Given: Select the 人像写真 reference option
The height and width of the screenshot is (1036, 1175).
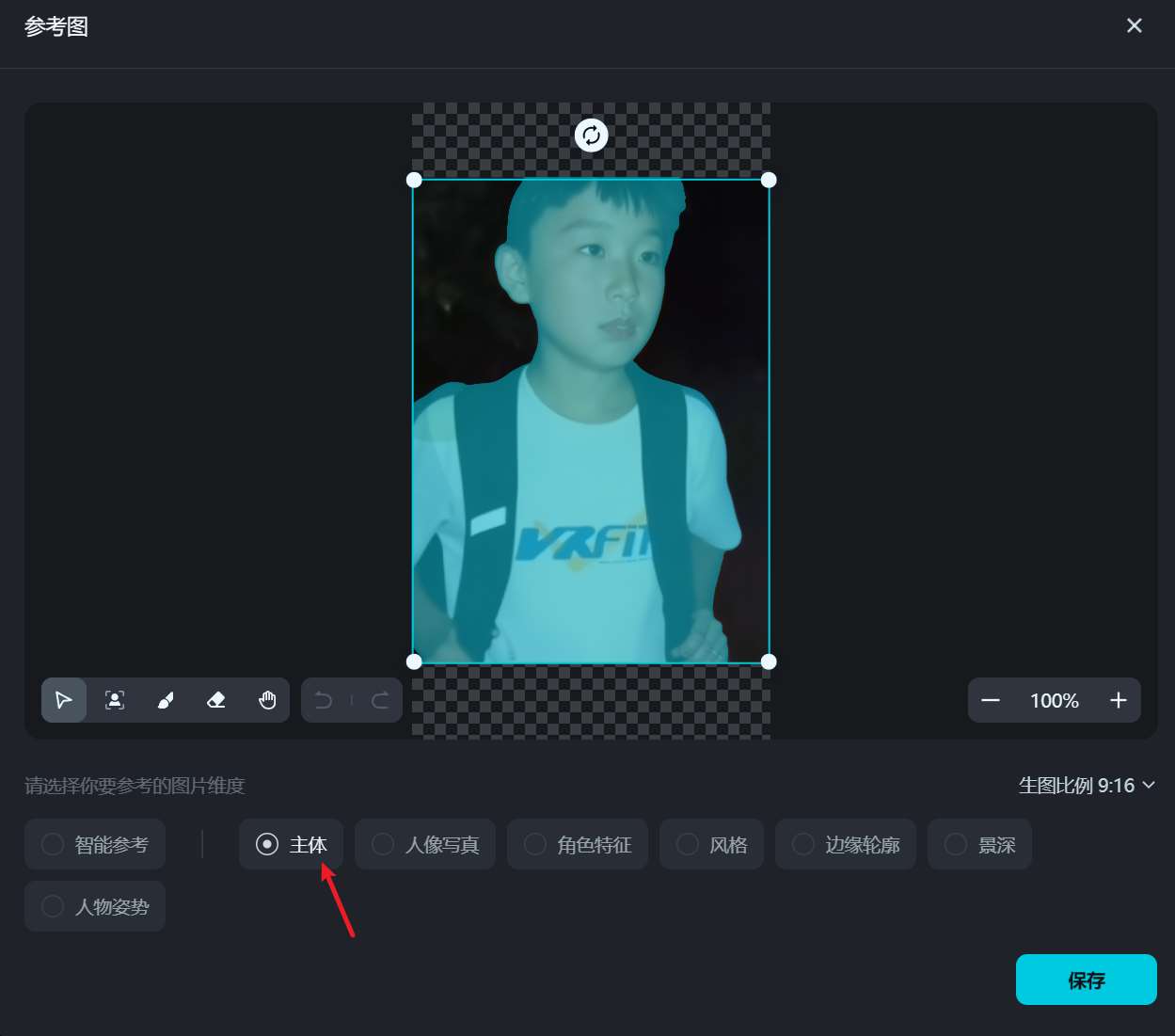Looking at the screenshot, I should point(424,844).
